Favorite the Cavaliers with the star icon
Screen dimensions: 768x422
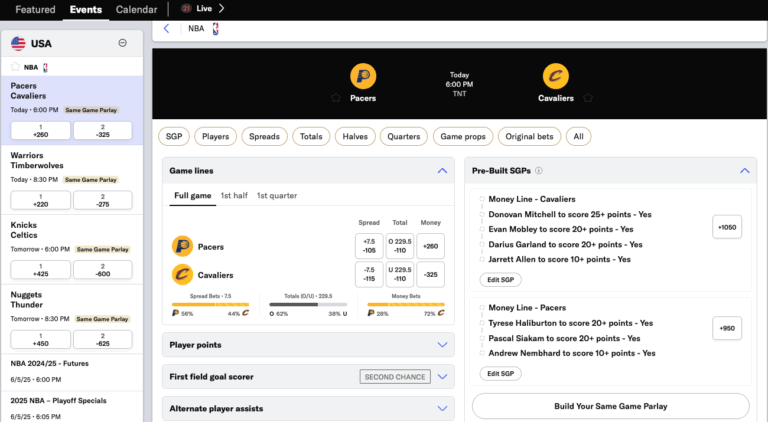[588, 98]
